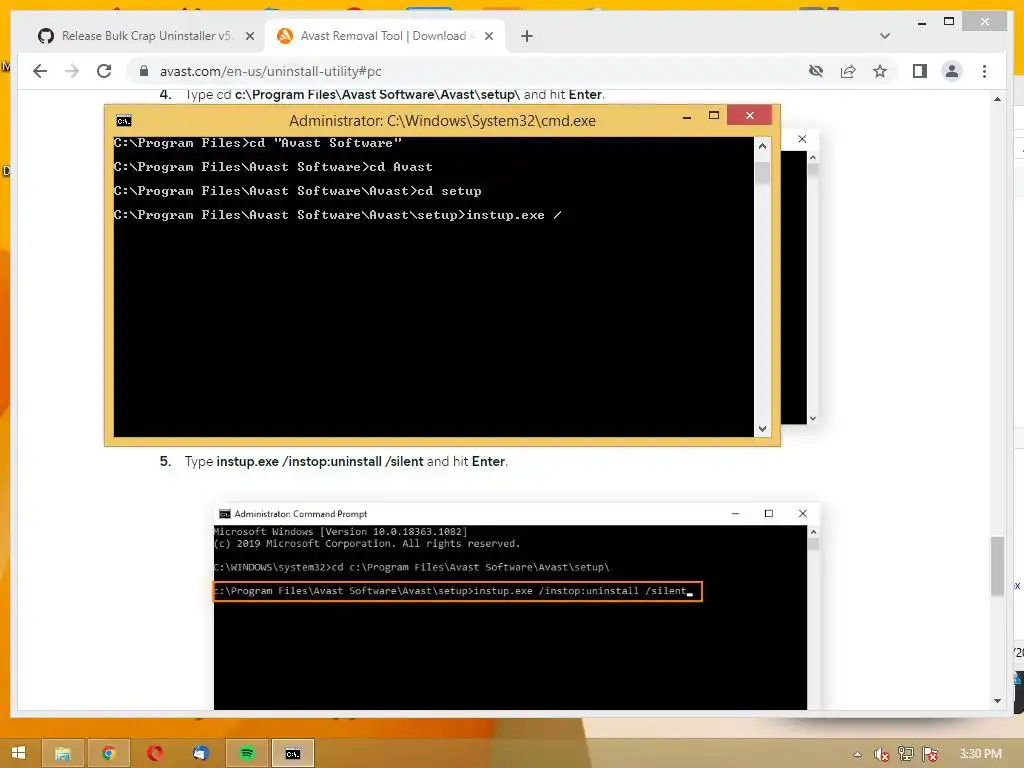Click the 'cd setup' line in cmd
Image resolution: width=1024 pixels, height=768 pixels.
pyautogui.click(x=298, y=191)
